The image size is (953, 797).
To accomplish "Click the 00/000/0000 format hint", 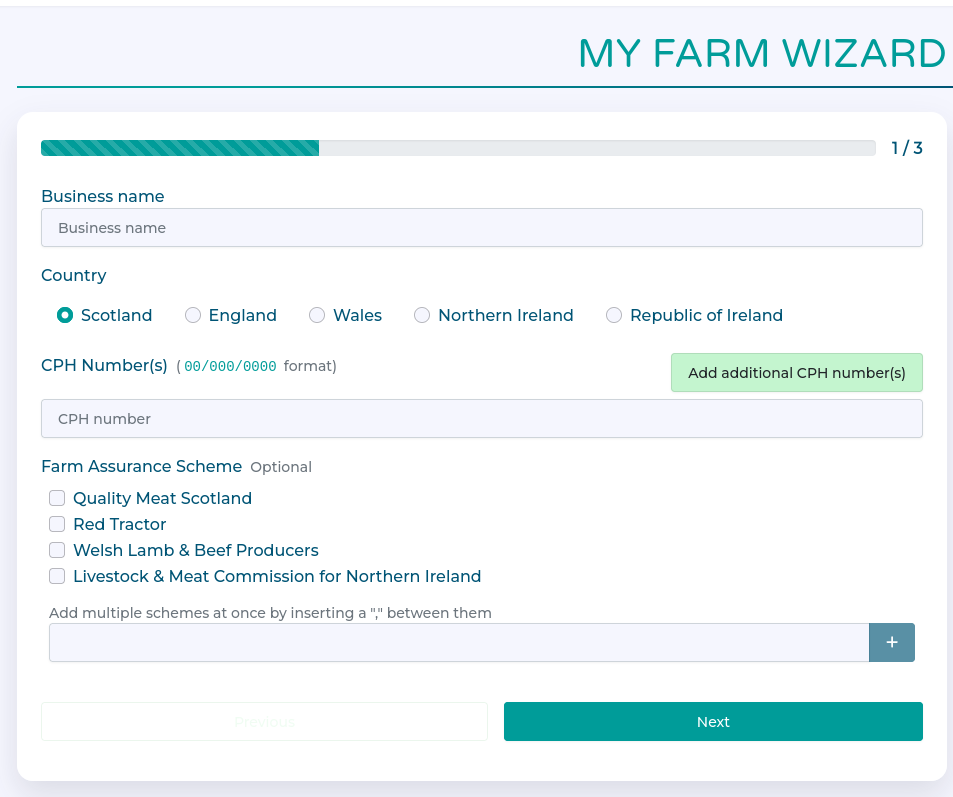I will tap(230, 367).
